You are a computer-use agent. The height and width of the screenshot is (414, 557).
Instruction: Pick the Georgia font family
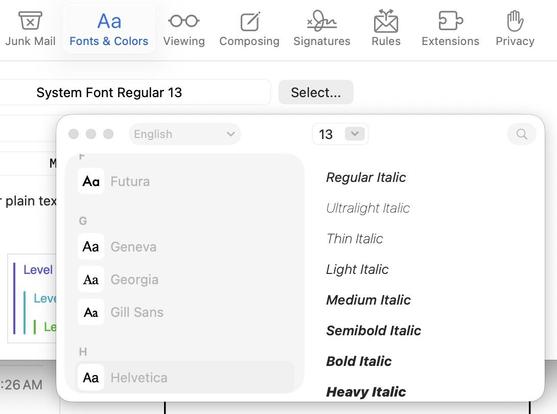click(185, 280)
